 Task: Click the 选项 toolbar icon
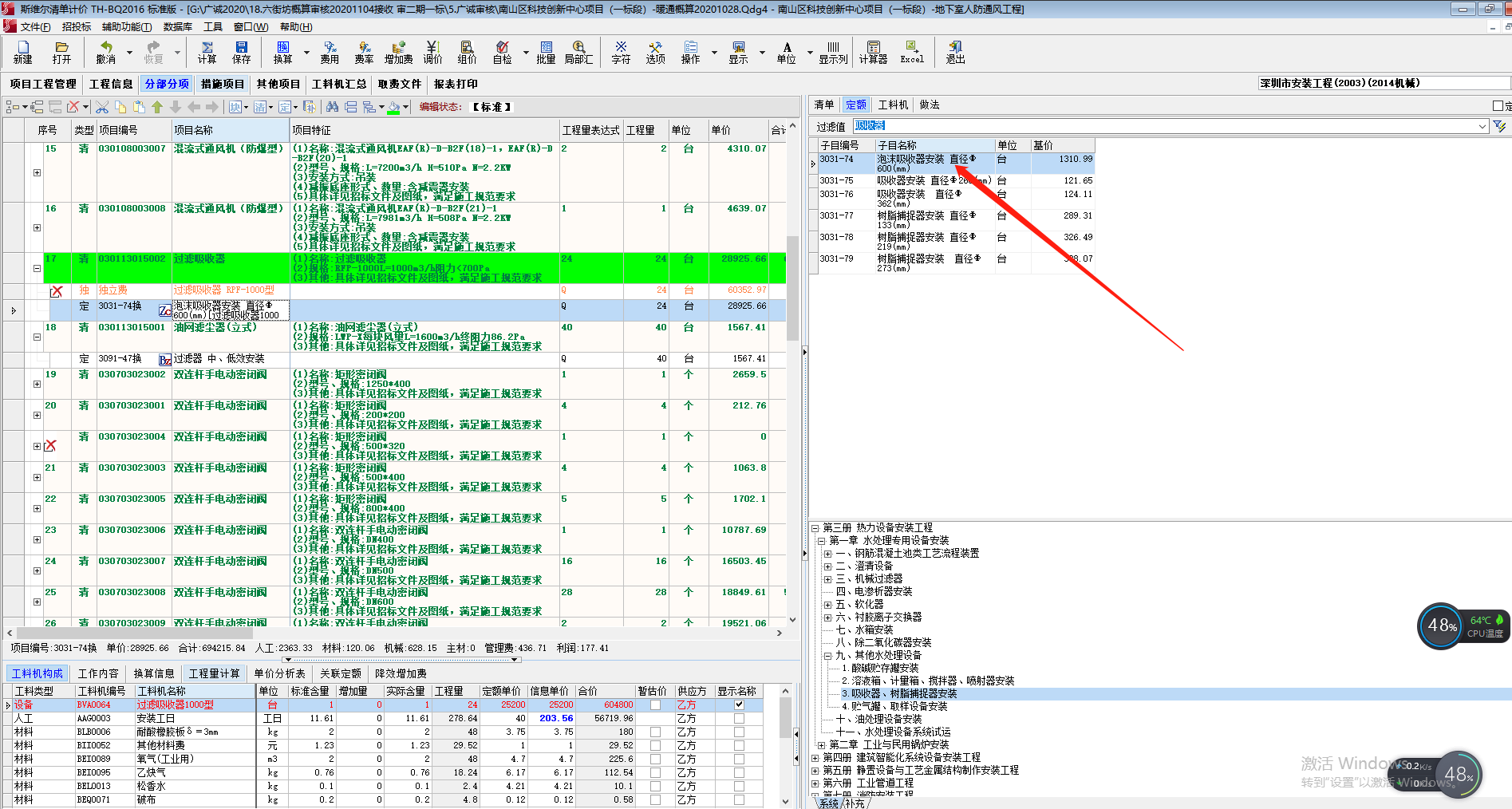click(655, 53)
